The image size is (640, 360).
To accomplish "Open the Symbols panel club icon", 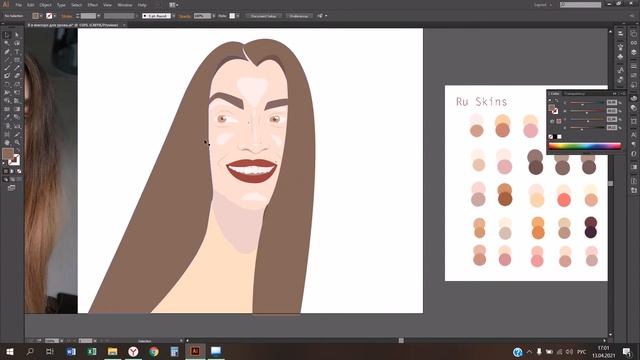I will 620,56.
